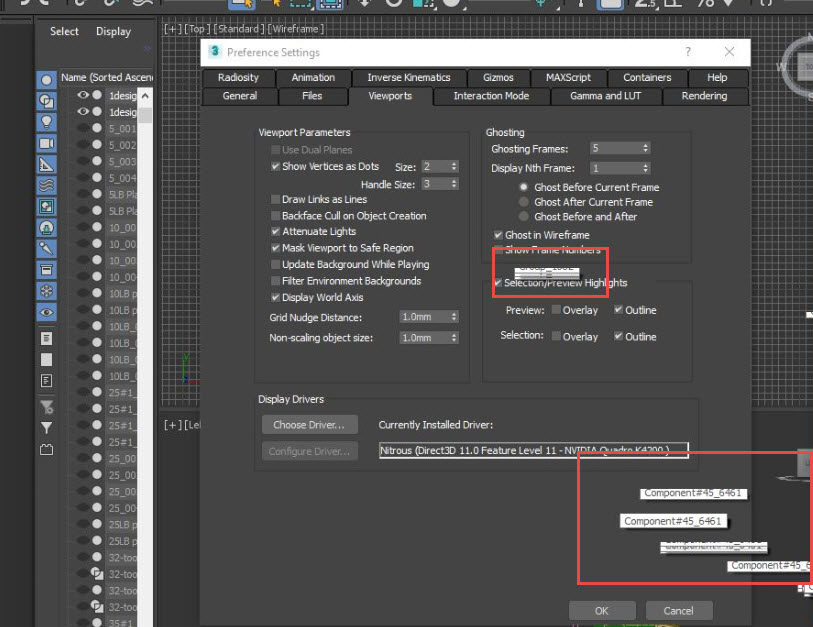Viewport: 813px width, 627px height.
Task: Click Scene Explorer list scroll up arrow
Action: pyautogui.click(x=146, y=96)
